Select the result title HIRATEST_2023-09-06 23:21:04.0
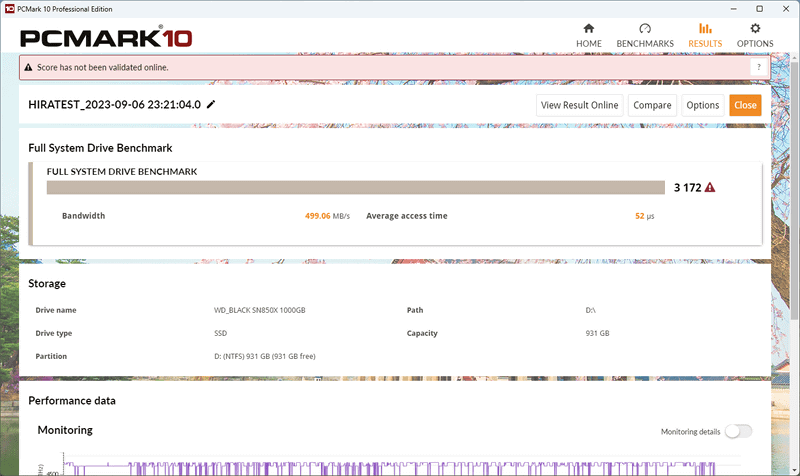This screenshot has width=800, height=476. click(114, 105)
